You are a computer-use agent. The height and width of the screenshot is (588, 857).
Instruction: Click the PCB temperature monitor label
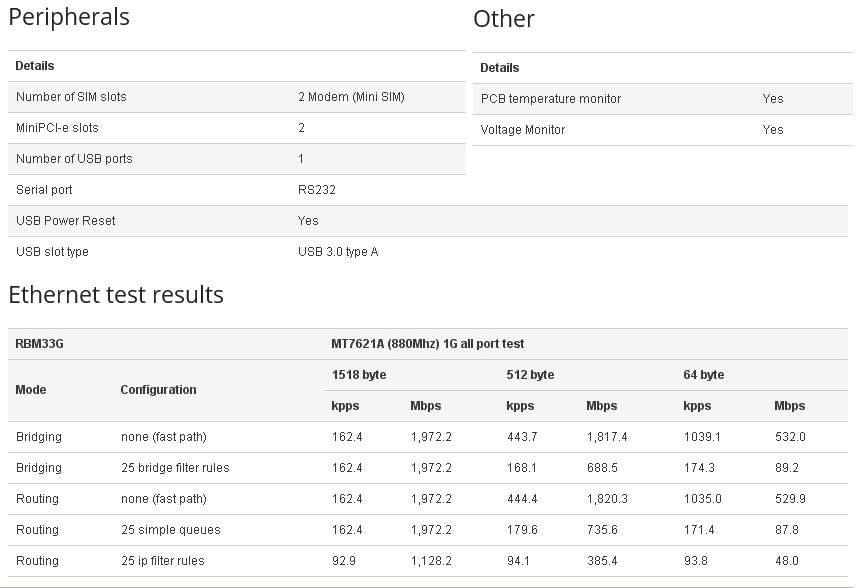551,99
